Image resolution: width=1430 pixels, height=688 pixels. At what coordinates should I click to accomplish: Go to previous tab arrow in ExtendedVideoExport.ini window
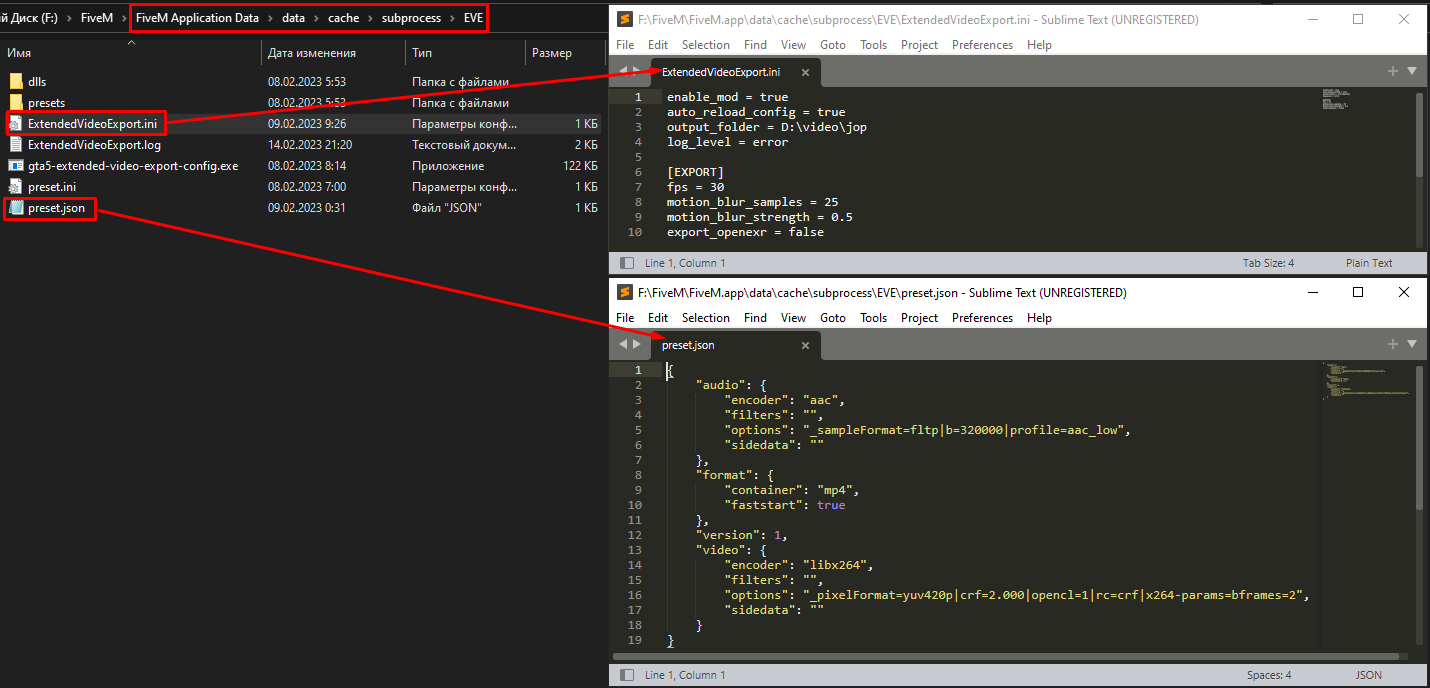623,71
